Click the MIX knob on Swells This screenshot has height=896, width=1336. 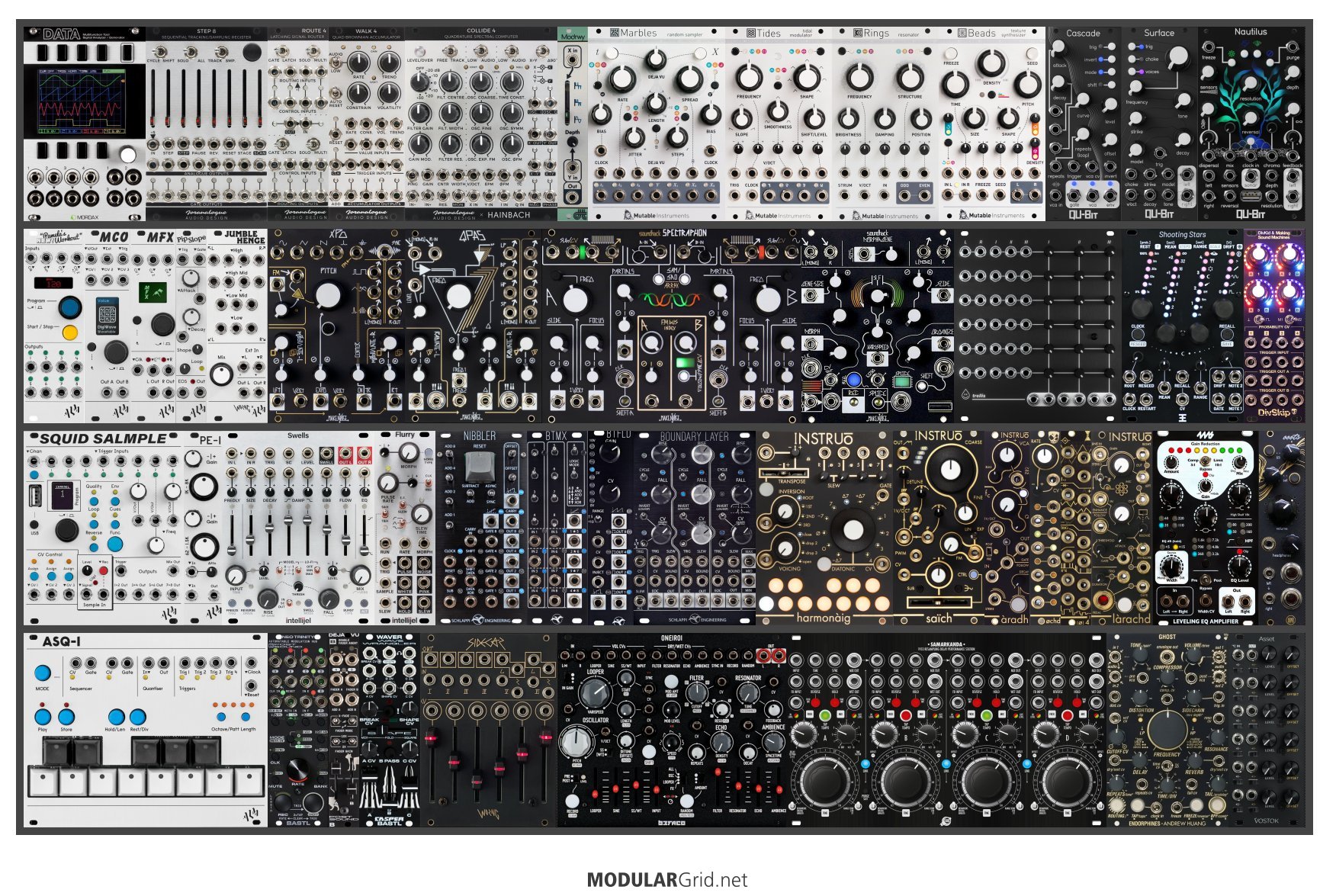tap(360, 575)
